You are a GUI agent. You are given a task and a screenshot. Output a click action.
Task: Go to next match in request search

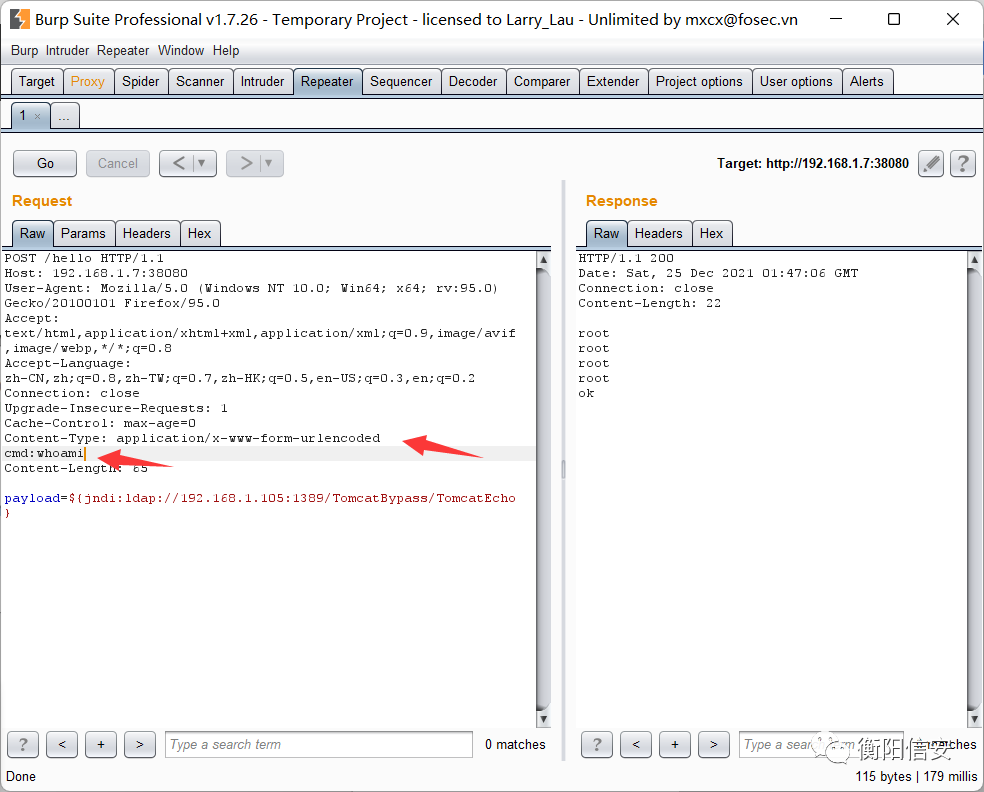click(140, 745)
